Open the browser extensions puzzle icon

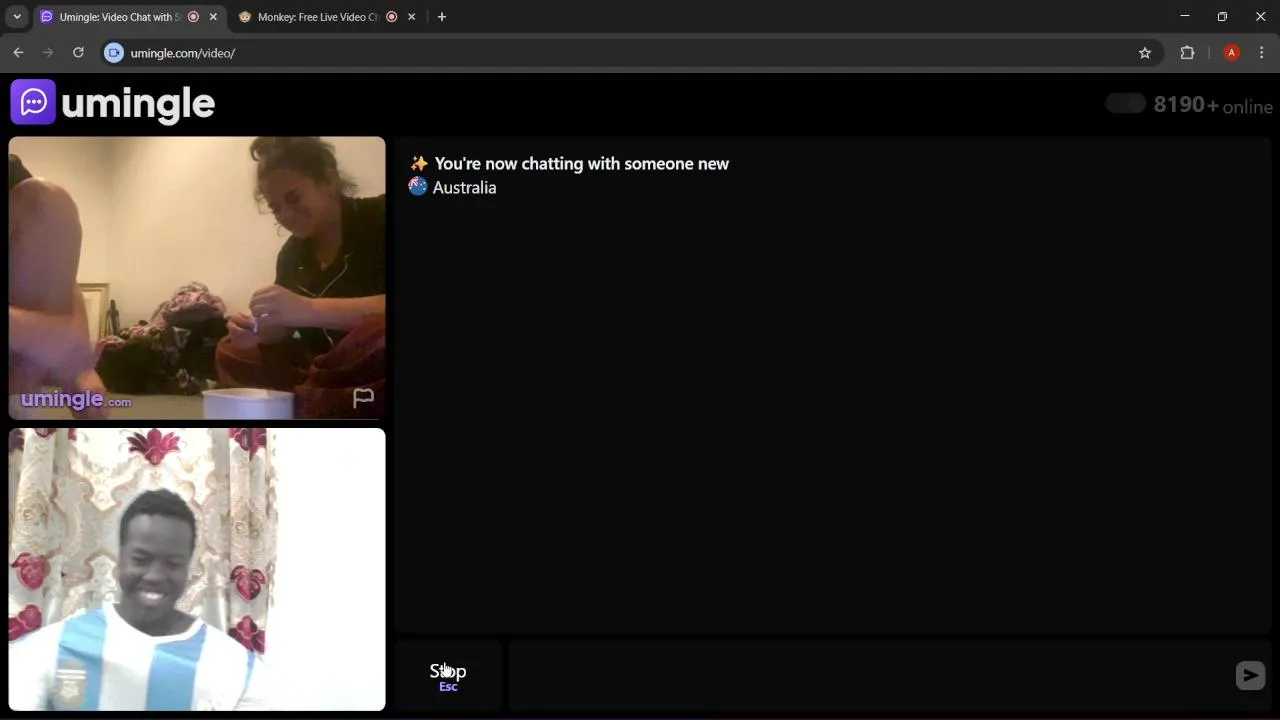click(x=1188, y=53)
